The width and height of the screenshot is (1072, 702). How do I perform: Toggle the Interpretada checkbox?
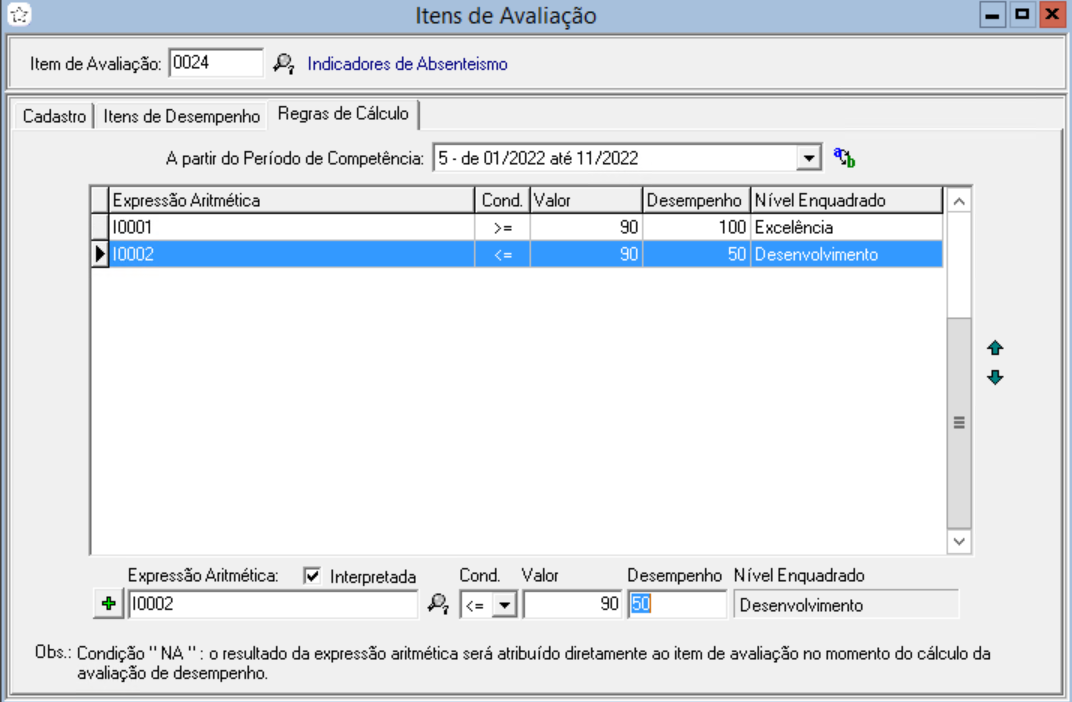point(311,576)
